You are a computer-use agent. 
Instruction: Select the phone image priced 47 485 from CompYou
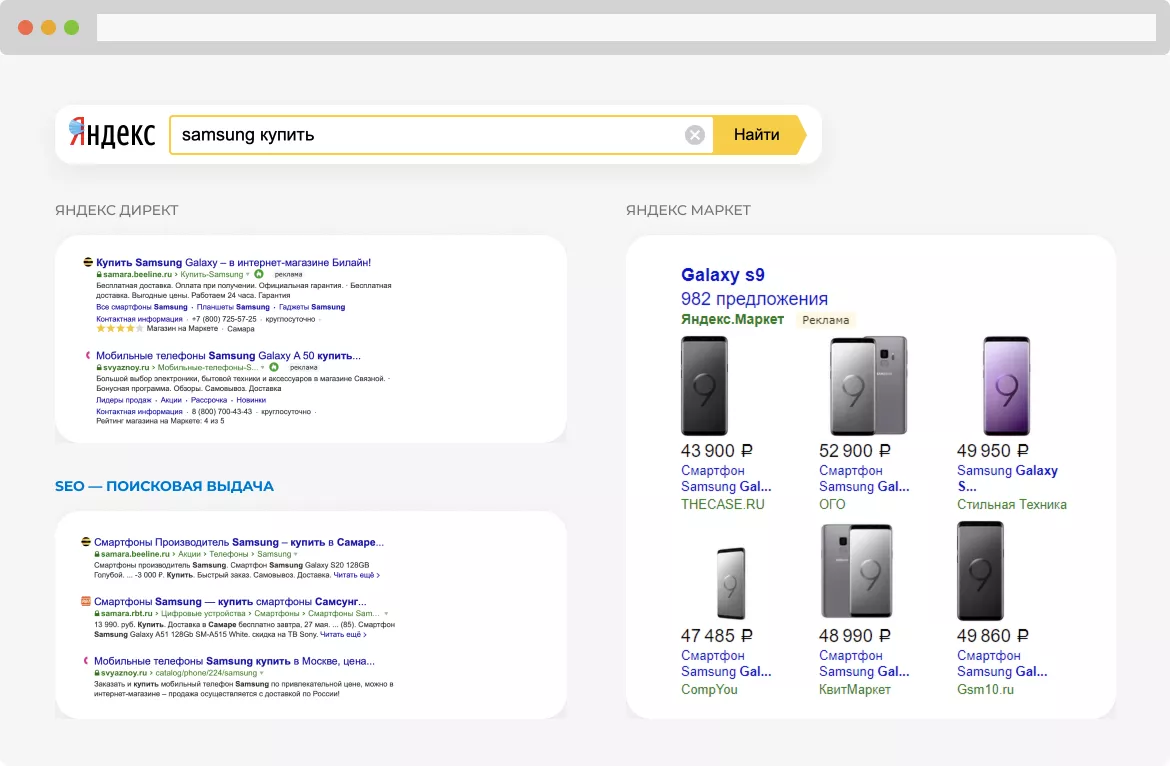(730, 583)
